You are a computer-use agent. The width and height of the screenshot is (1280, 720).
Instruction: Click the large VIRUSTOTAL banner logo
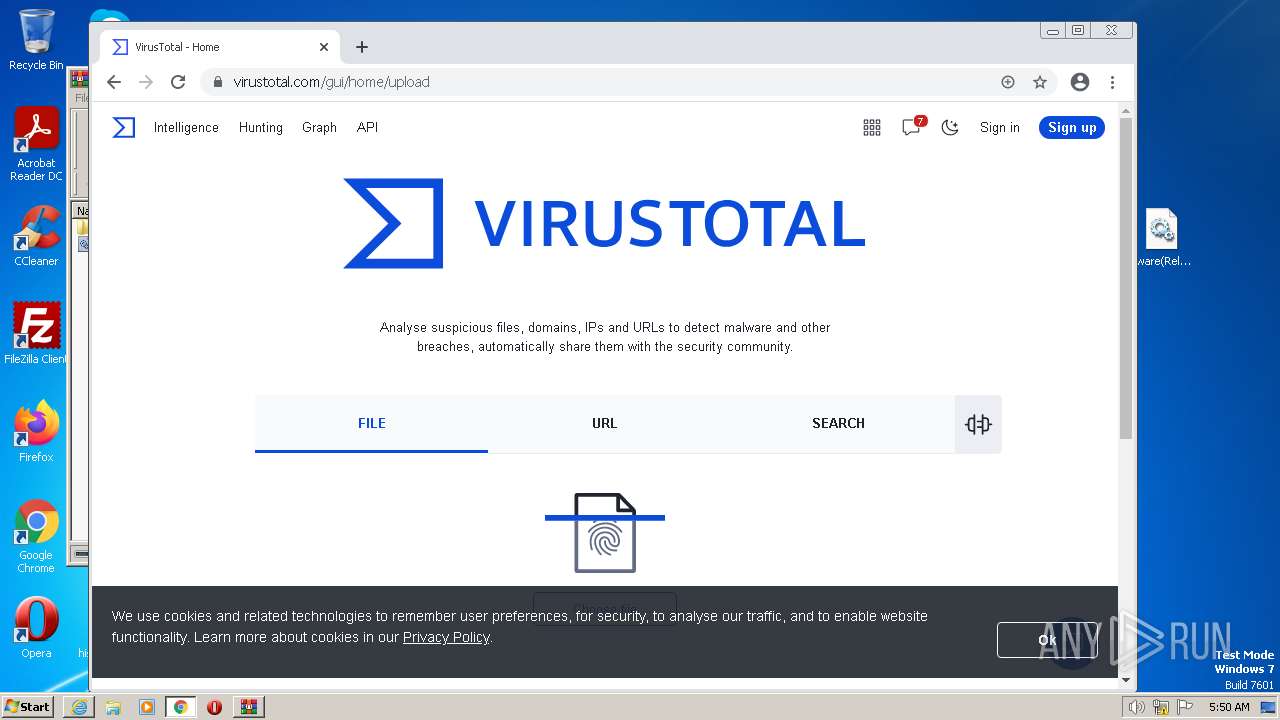coord(604,223)
